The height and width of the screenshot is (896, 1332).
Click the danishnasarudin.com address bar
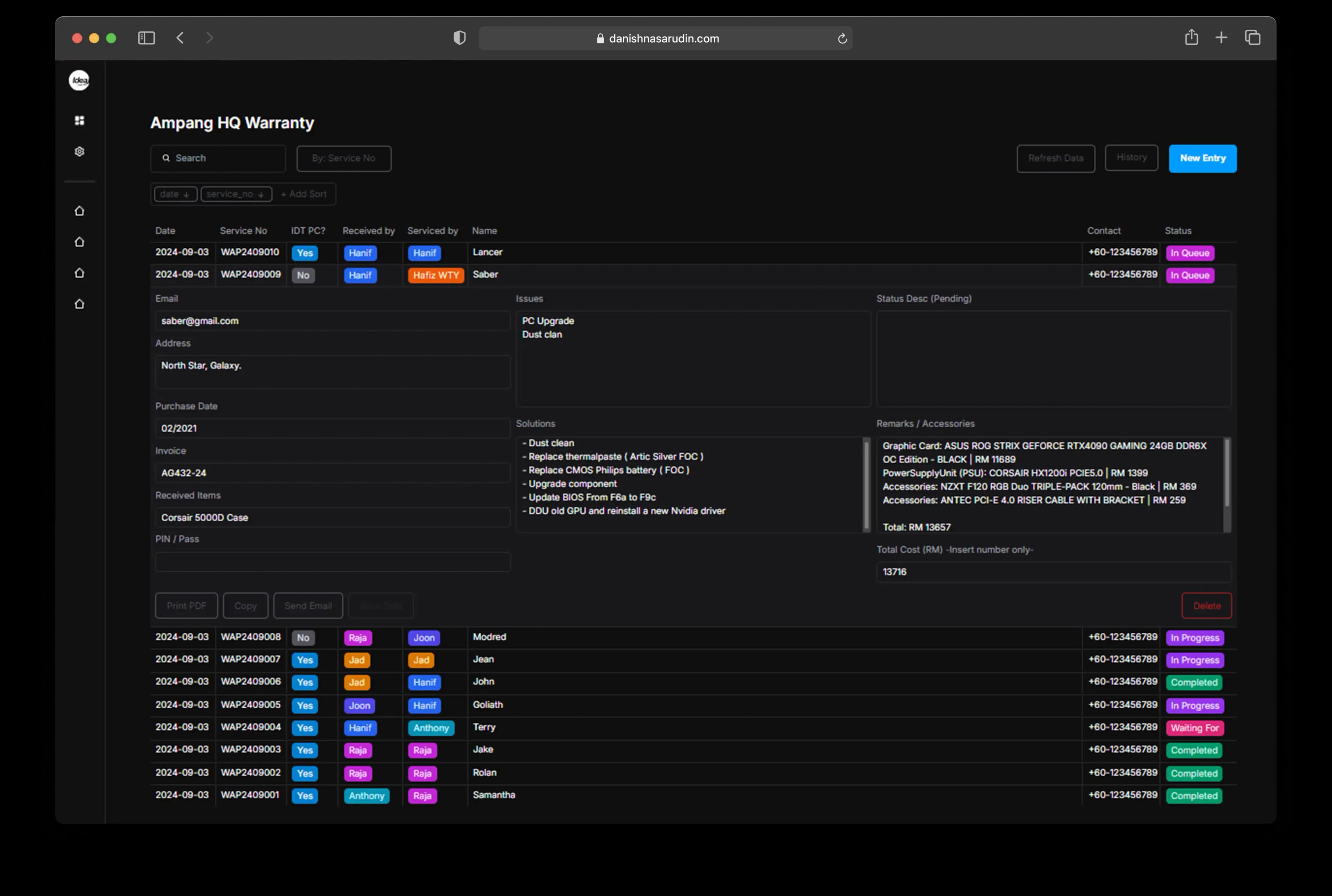[665, 38]
